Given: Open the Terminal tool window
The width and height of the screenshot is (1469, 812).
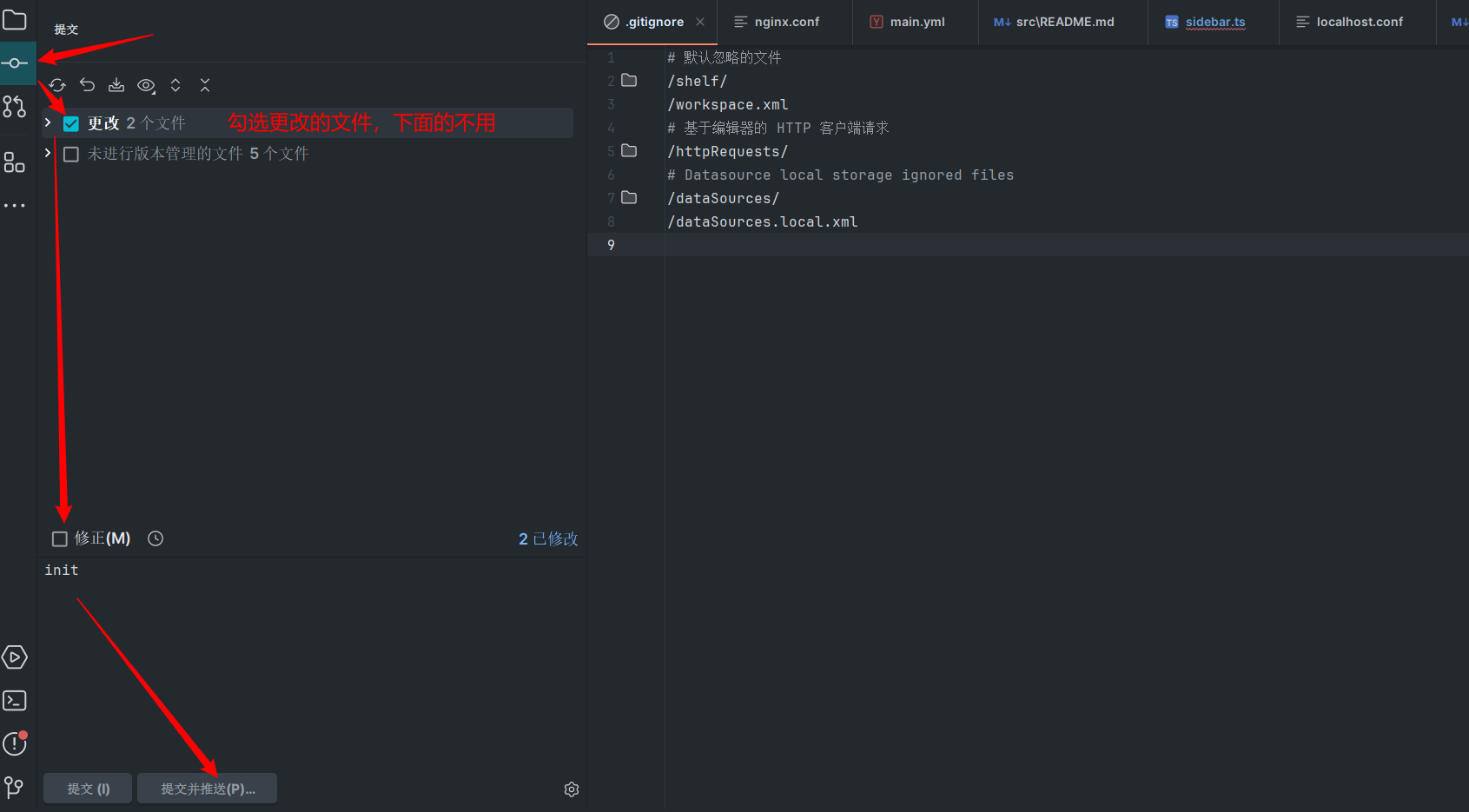Looking at the screenshot, I should coord(15,701).
